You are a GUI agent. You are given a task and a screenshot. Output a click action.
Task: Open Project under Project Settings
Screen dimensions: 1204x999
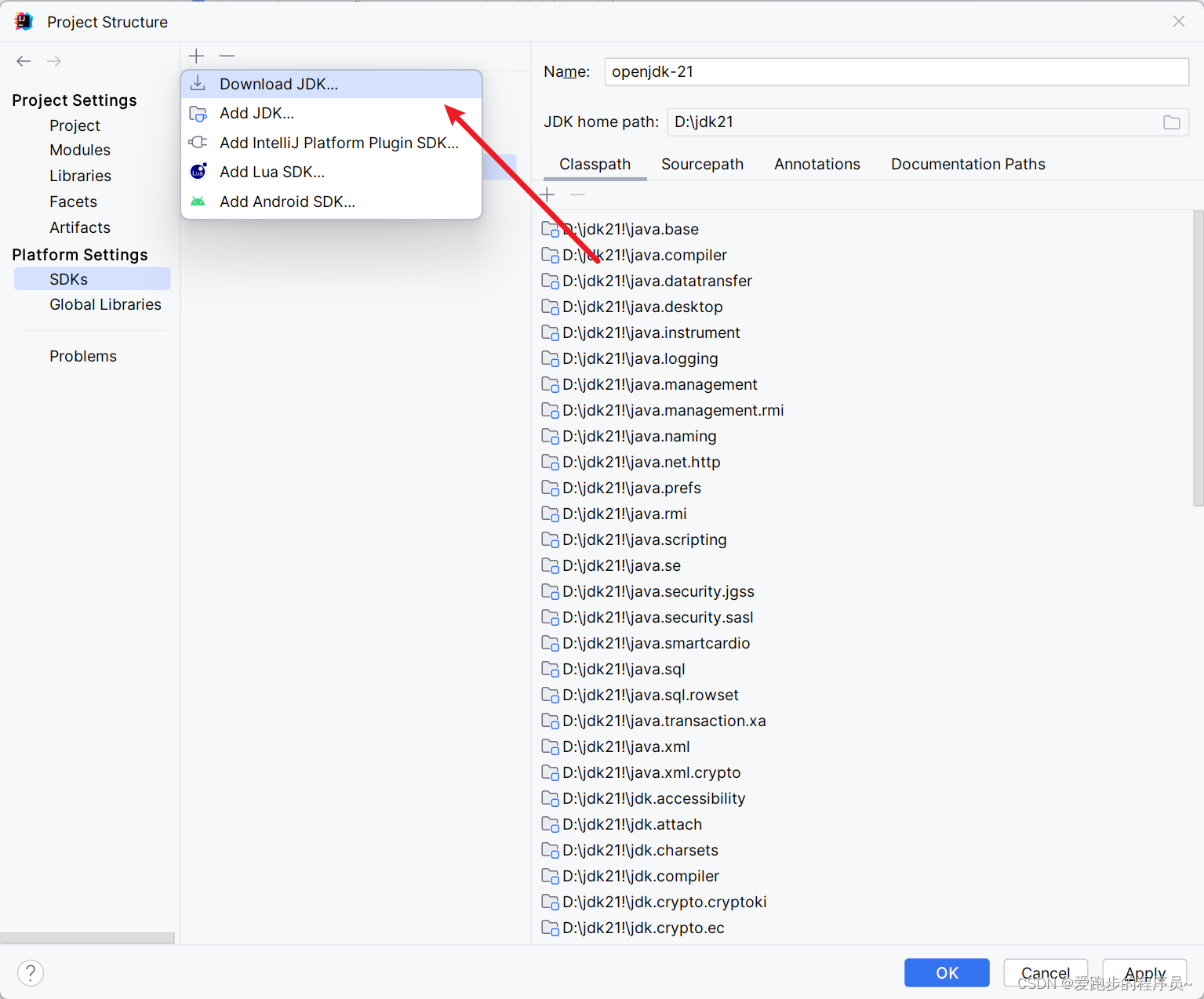tap(75, 125)
